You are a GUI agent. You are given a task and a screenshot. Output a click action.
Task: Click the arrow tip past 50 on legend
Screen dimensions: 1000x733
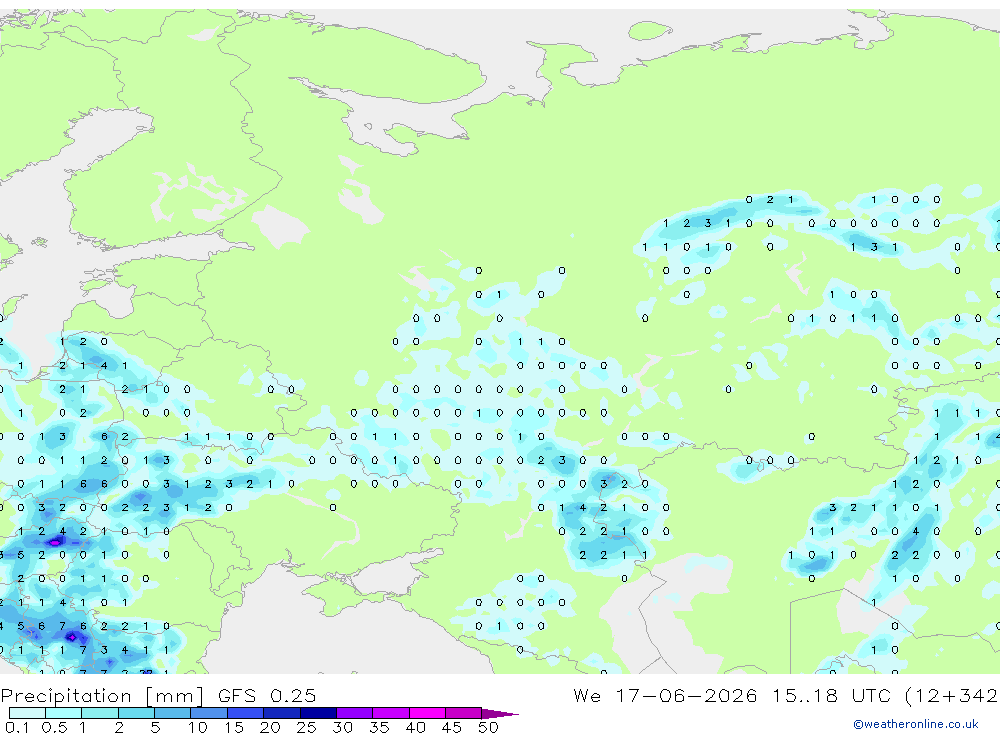(499, 713)
